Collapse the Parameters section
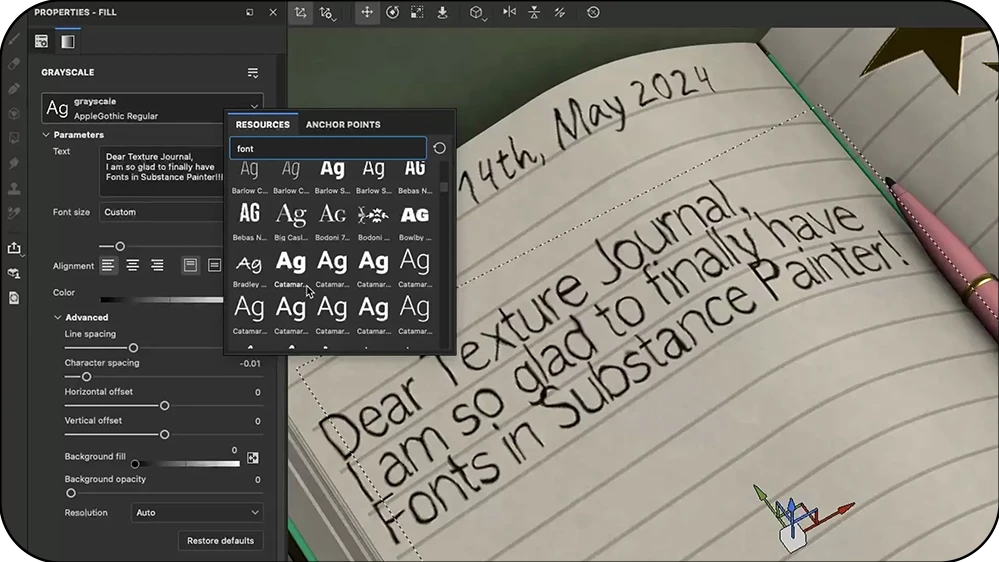 [46, 135]
